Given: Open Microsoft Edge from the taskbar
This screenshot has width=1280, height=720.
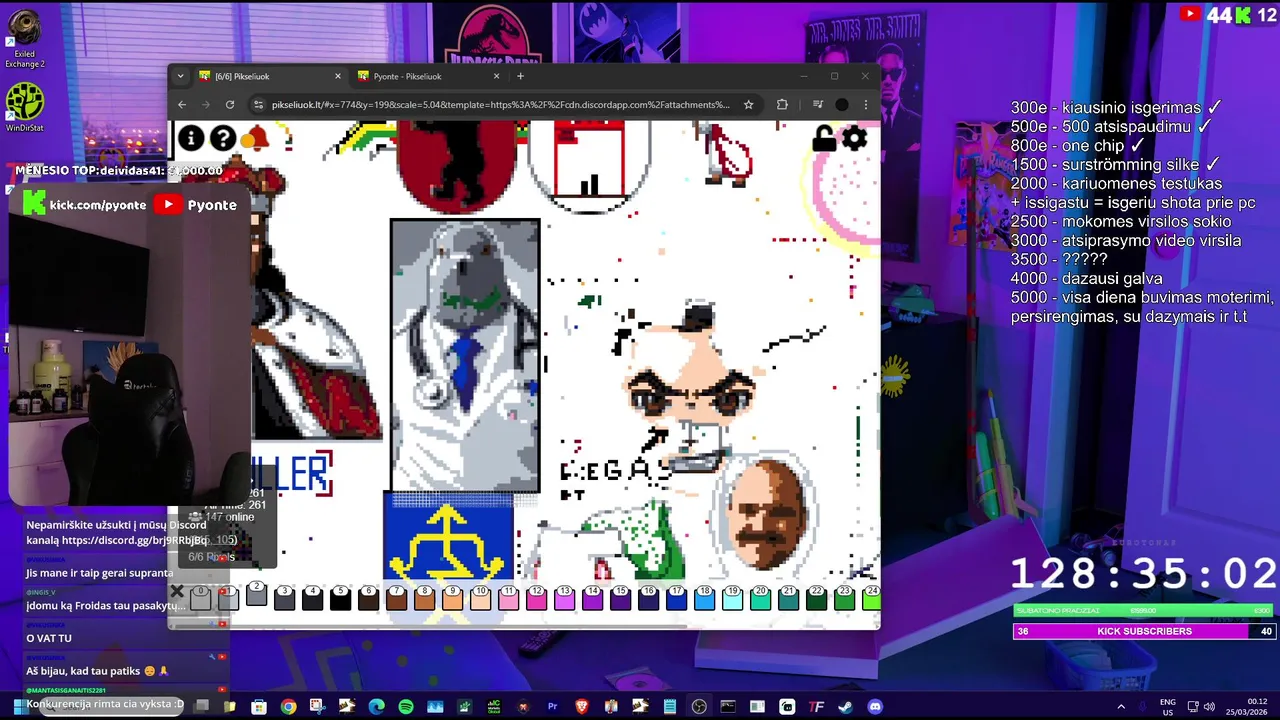Looking at the screenshot, I should pos(376,707).
